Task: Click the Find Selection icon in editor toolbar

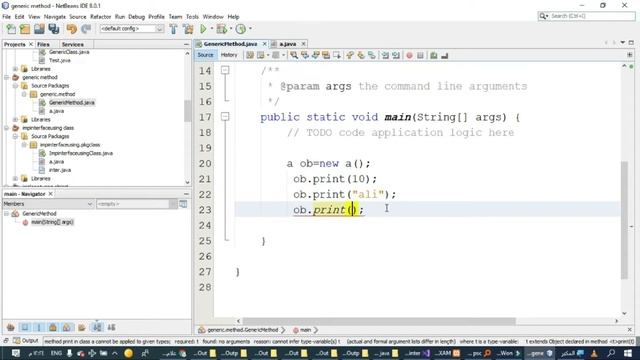Action: coord(294,55)
